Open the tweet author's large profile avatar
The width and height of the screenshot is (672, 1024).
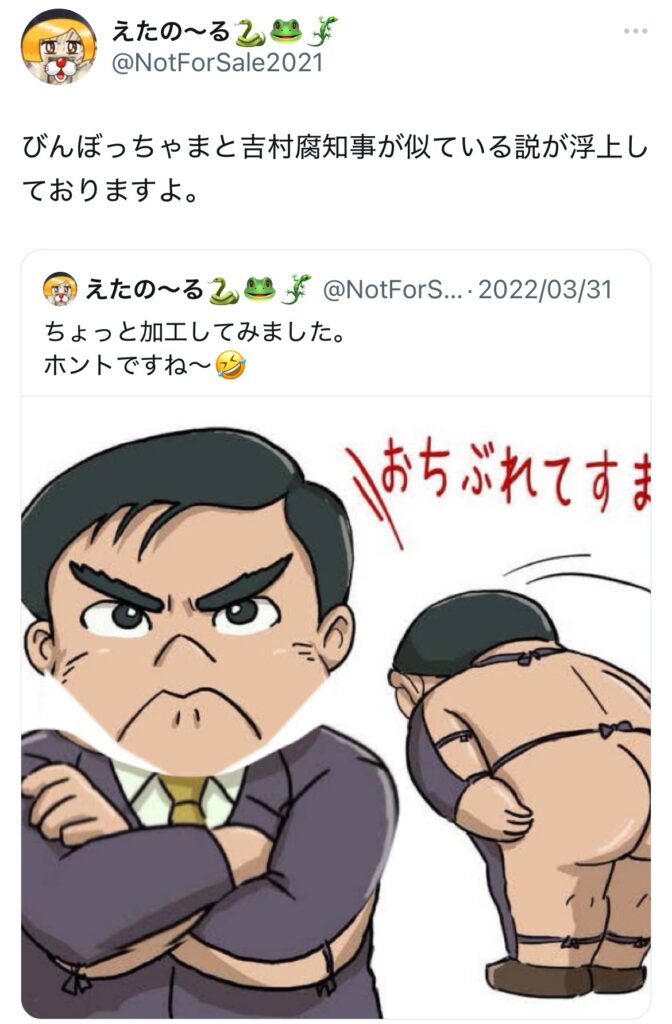58,48
